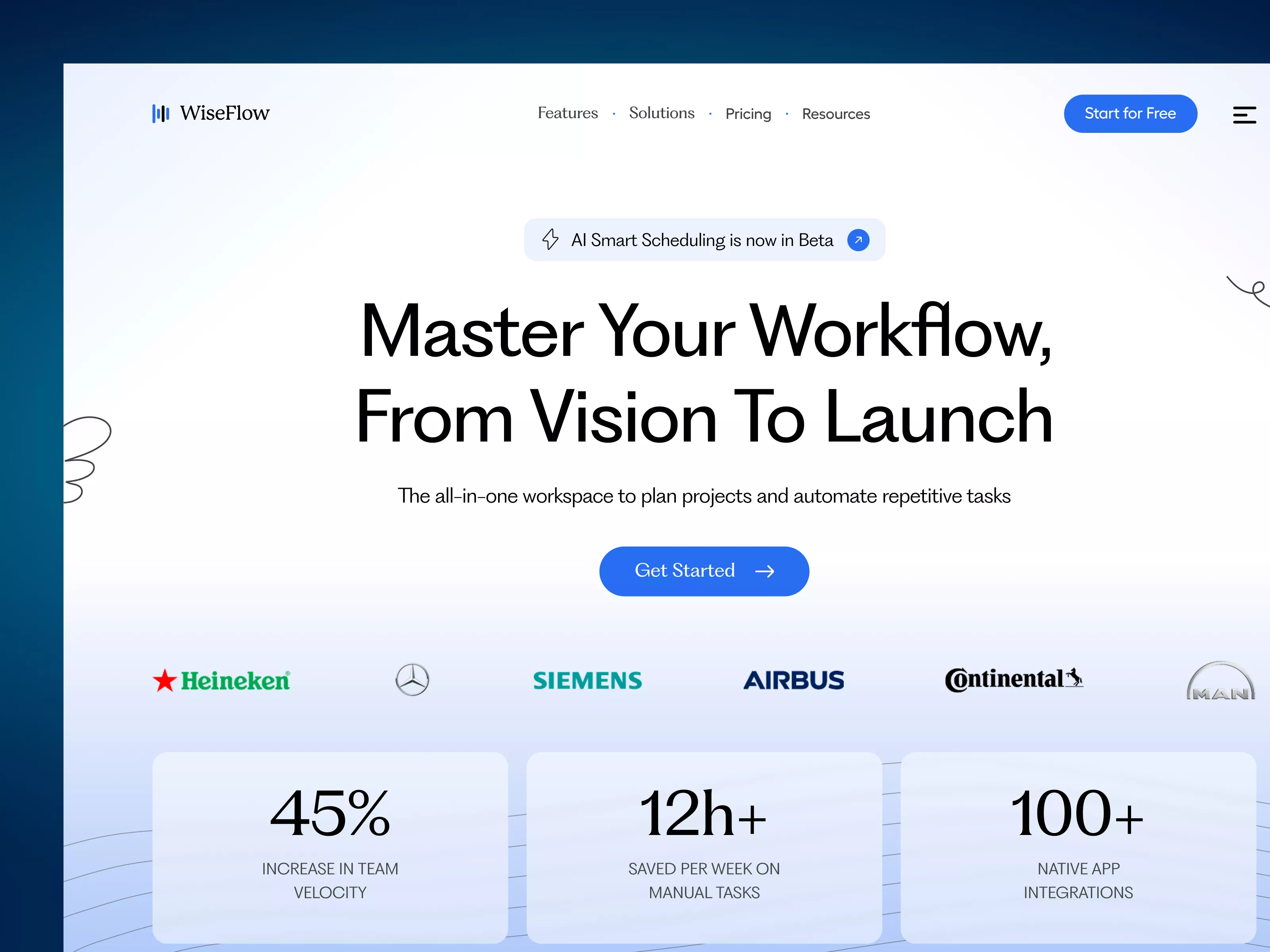Select the 100+ native integrations card
This screenshot has width=1270, height=952.
[x=1078, y=847]
